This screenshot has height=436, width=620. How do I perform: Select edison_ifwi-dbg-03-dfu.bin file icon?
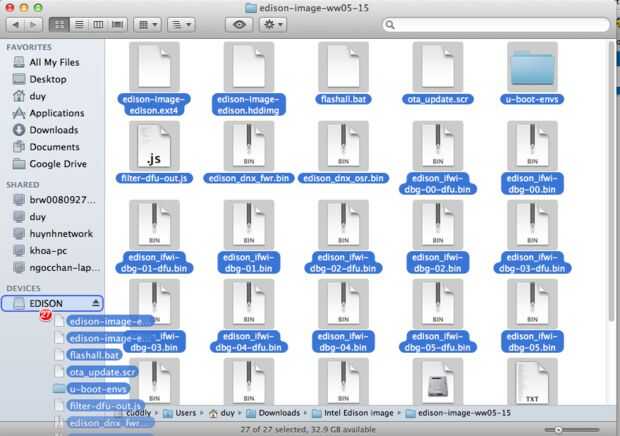coord(532,225)
